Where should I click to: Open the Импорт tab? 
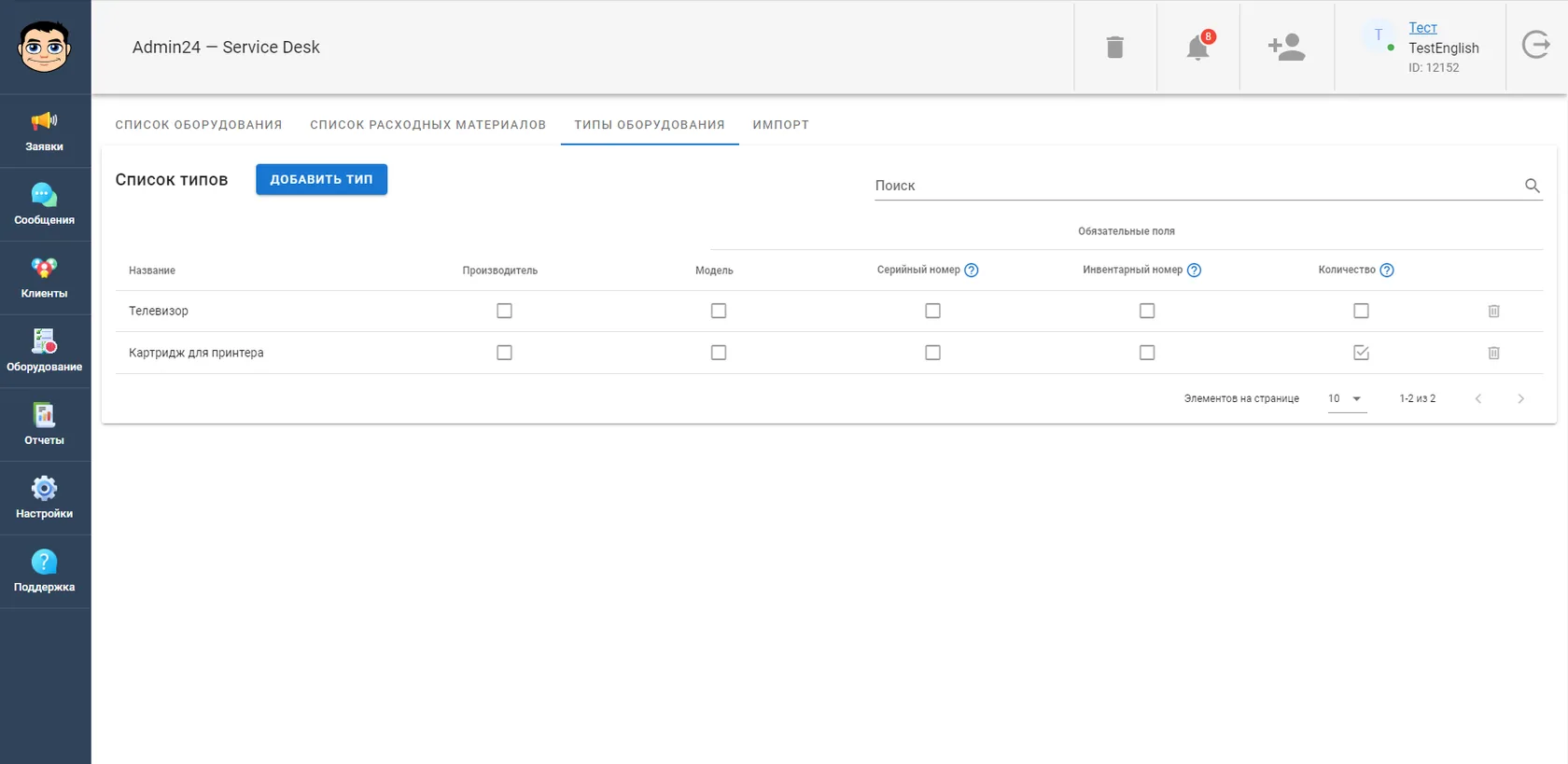click(x=781, y=125)
